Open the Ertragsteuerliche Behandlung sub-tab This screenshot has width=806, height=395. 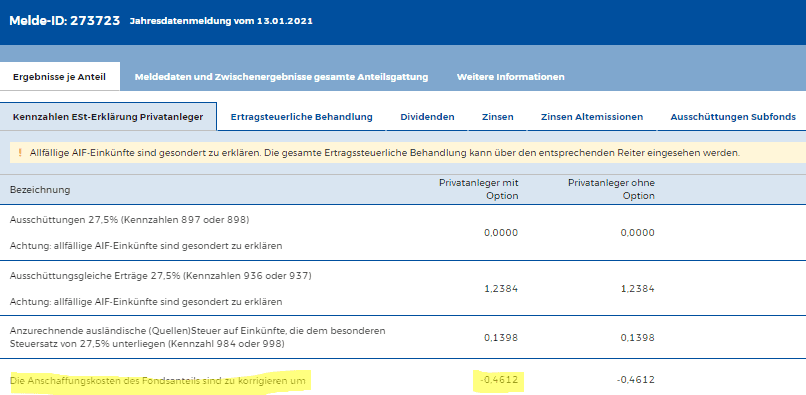[301, 117]
